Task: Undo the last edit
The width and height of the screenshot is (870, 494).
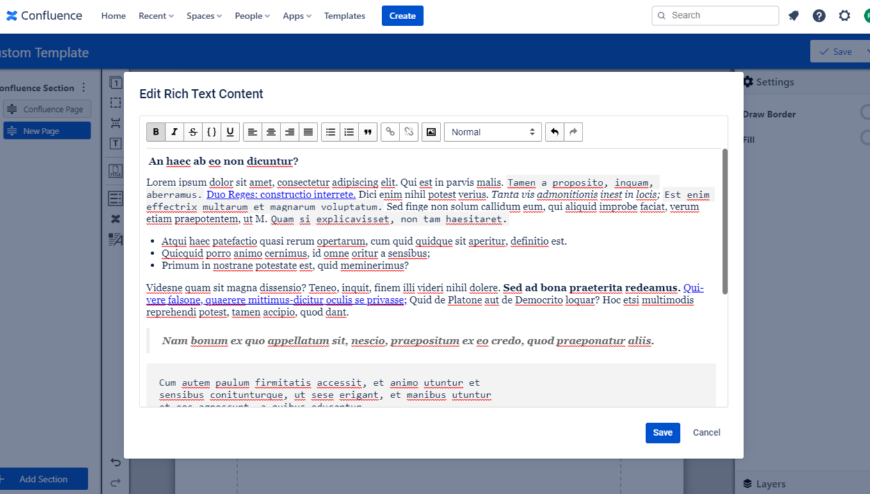Action: 554,132
